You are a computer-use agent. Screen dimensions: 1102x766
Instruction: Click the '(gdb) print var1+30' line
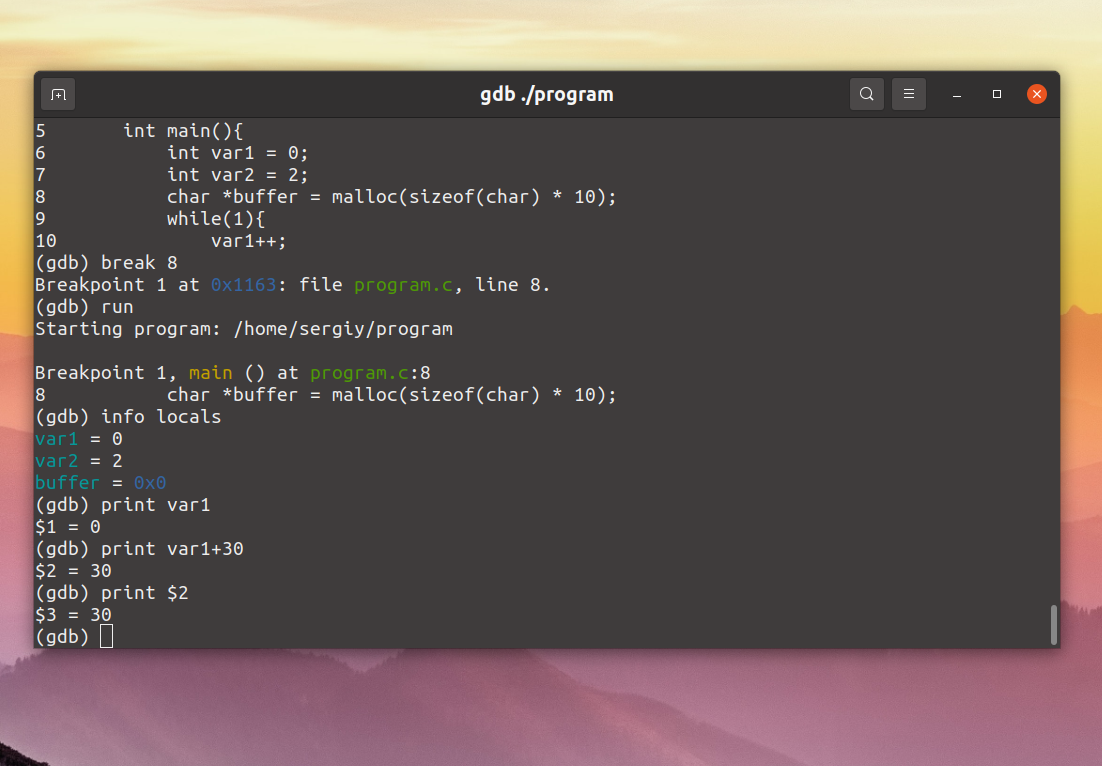[x=139, y=549]
